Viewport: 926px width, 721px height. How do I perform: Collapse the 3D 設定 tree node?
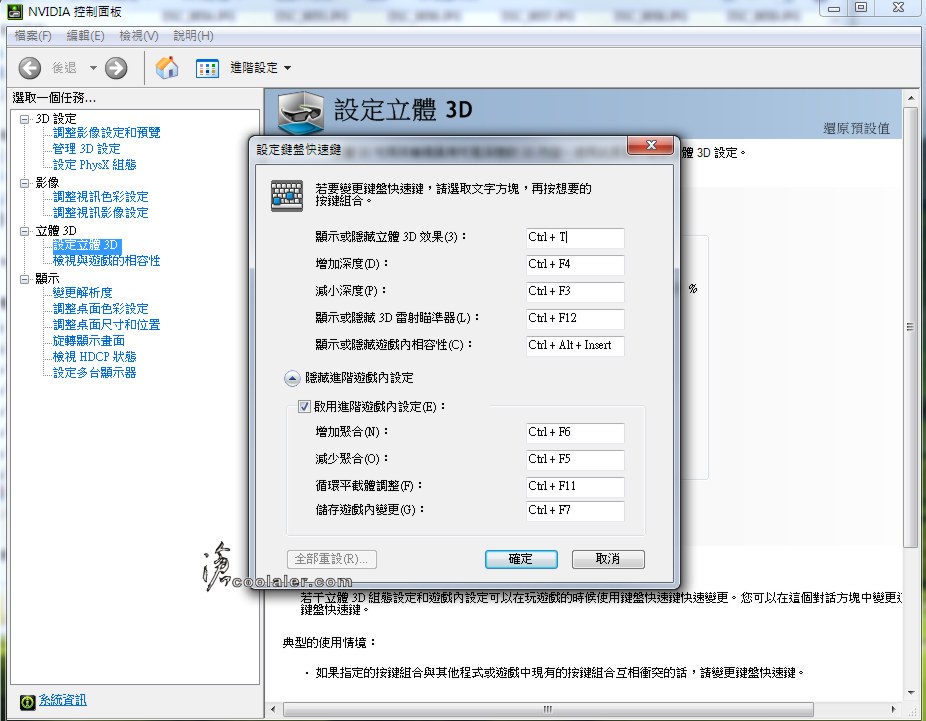coord(25,119)
